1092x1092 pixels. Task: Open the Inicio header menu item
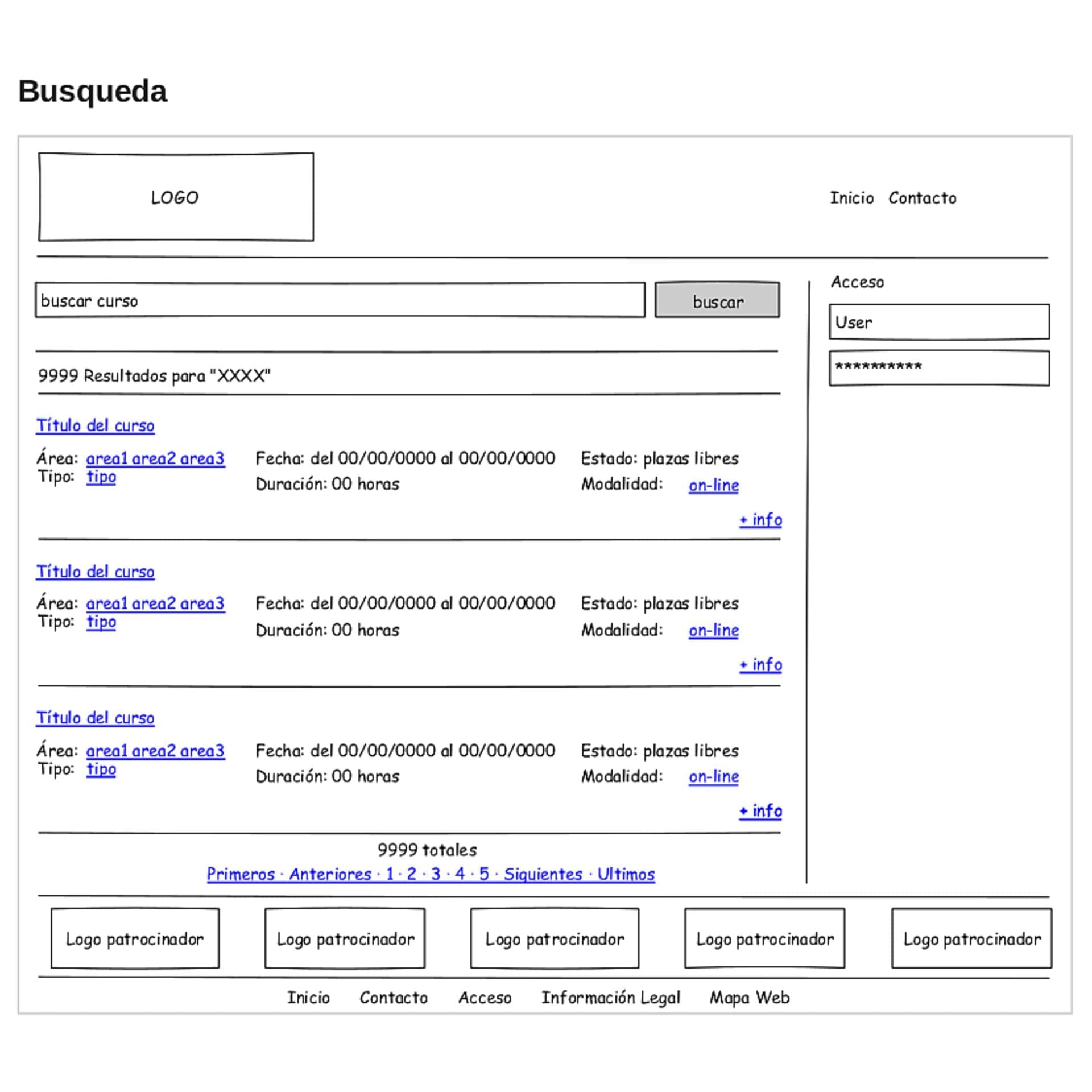click(851, 198)
